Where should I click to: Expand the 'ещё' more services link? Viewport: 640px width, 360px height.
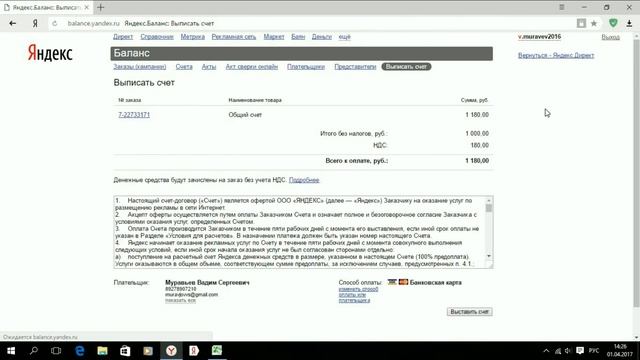[344, 37]
